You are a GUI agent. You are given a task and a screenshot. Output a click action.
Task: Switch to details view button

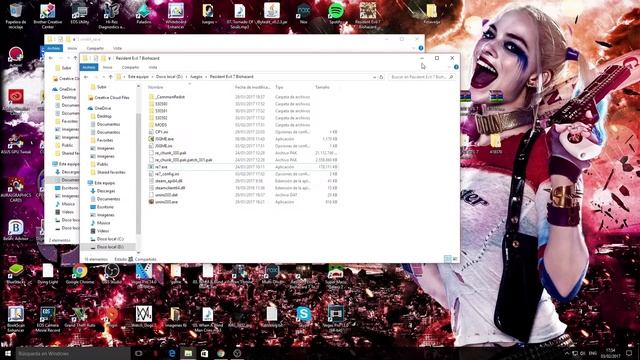(447, 259)
